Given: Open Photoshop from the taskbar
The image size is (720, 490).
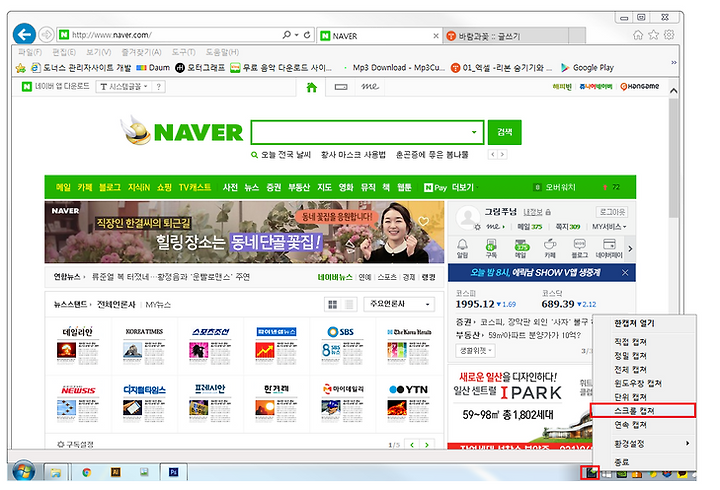Looking at the screenshot, I should click(x=174, y=472).
